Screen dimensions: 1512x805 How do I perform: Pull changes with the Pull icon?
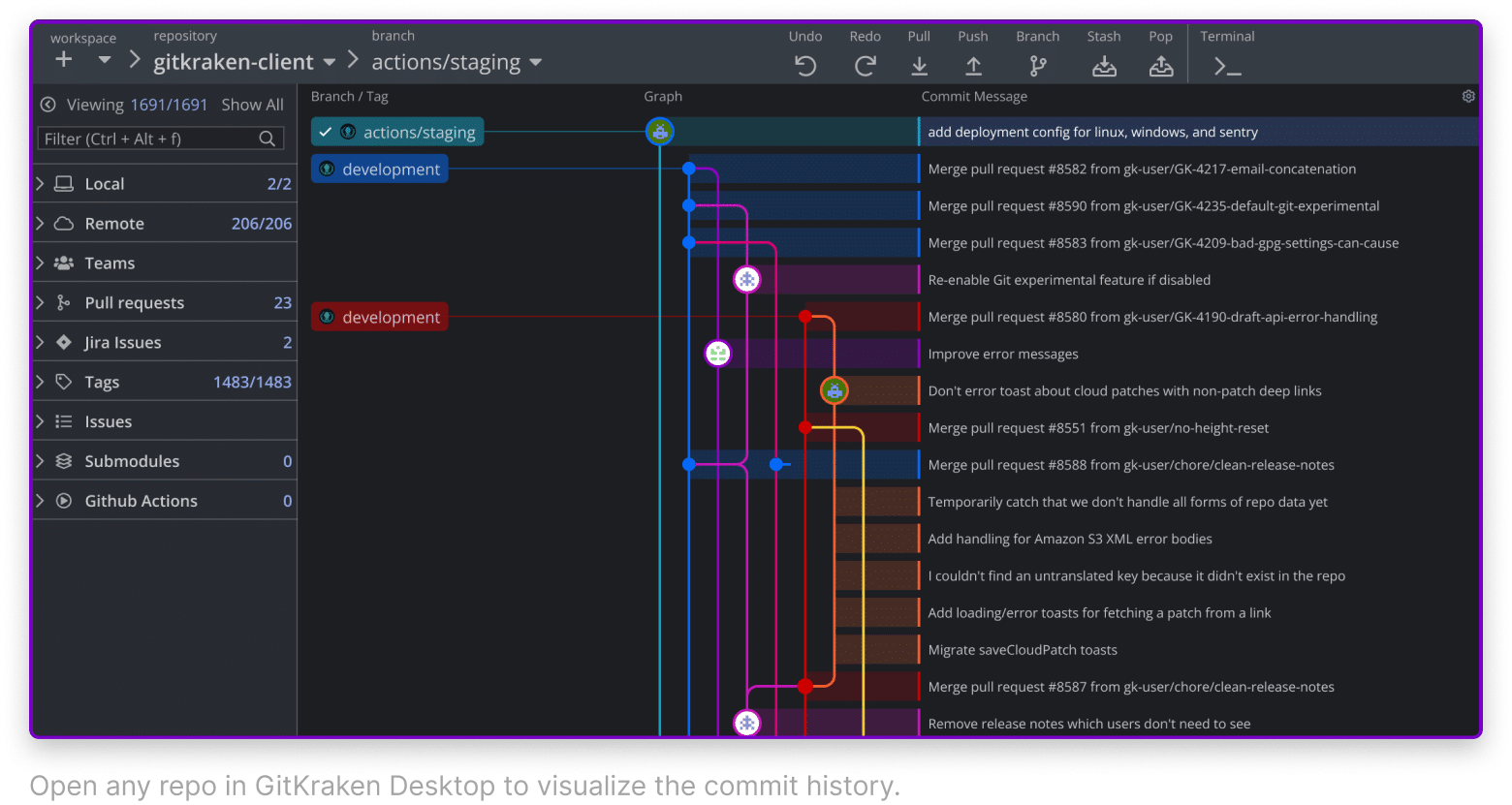[x=919, y=66]
